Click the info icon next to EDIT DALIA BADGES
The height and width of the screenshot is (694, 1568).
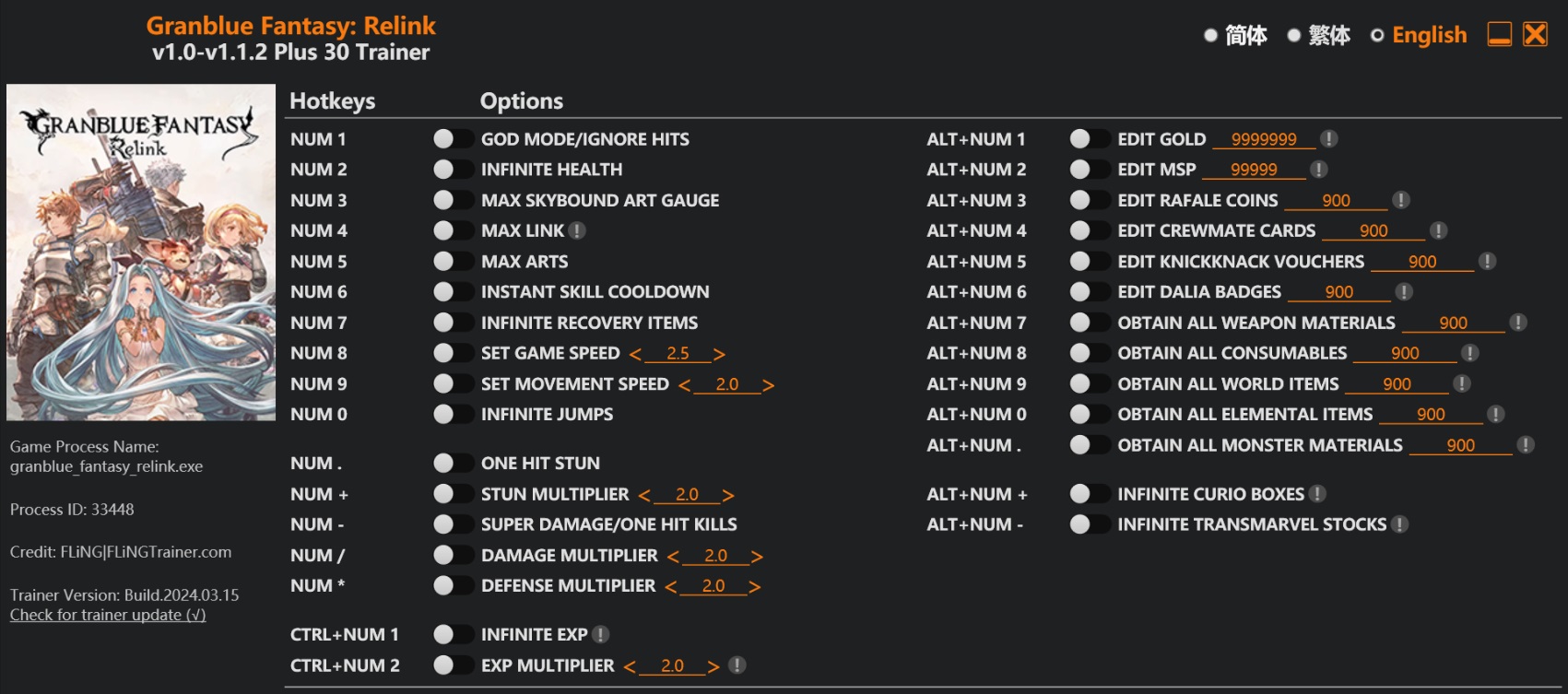click(x=1404, y=292)
